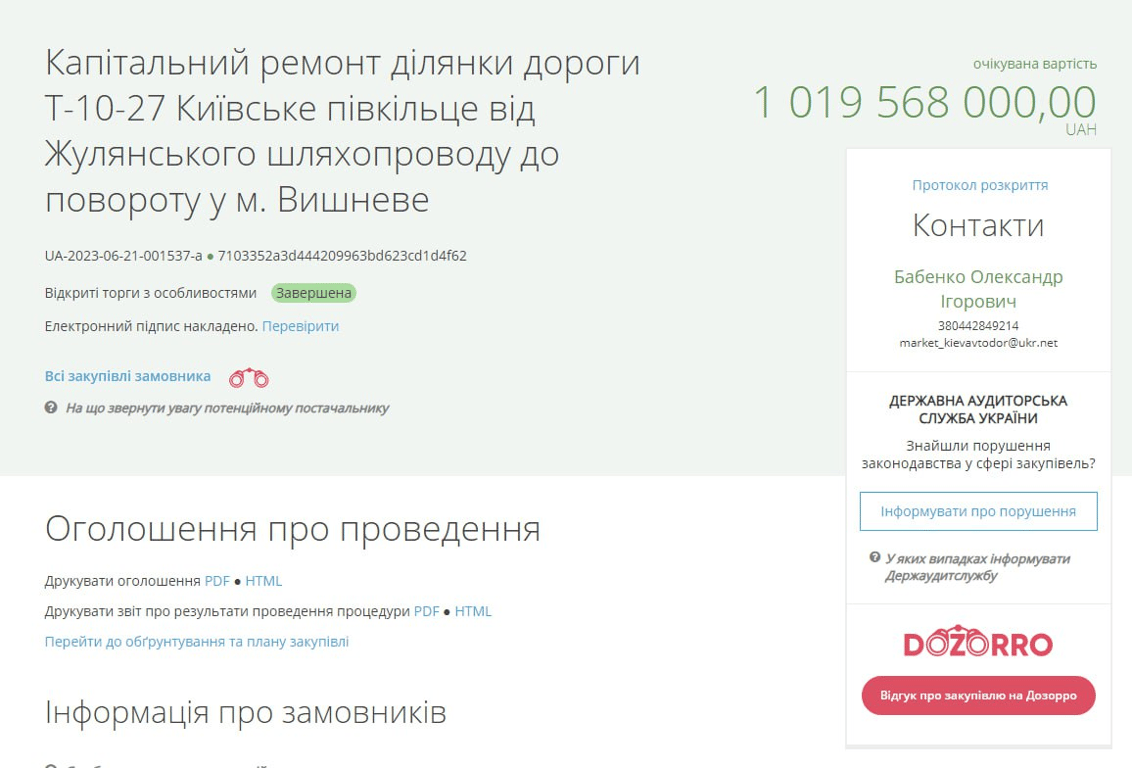Click the red binoculars icon
Image resolution: width=1132 pixels, height=768 pixels.
coord(249,378)
